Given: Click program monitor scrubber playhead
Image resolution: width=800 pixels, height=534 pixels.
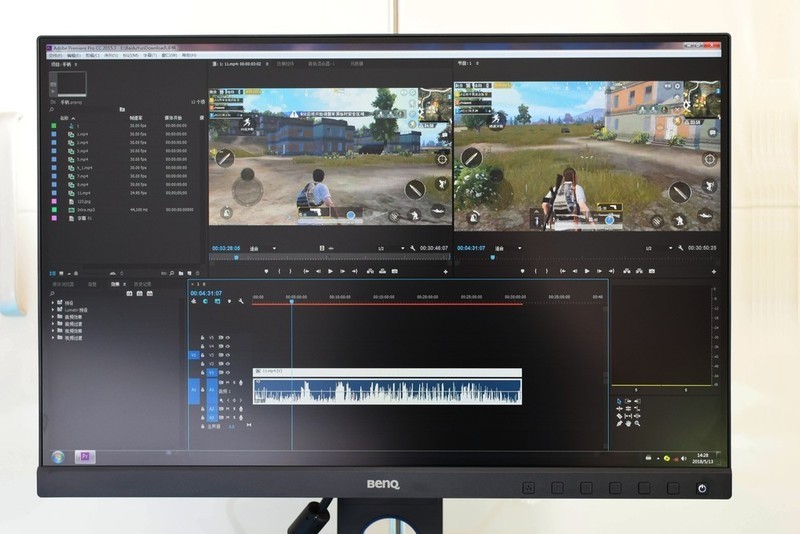Looking at the screenshot, I should coord(492,258).
